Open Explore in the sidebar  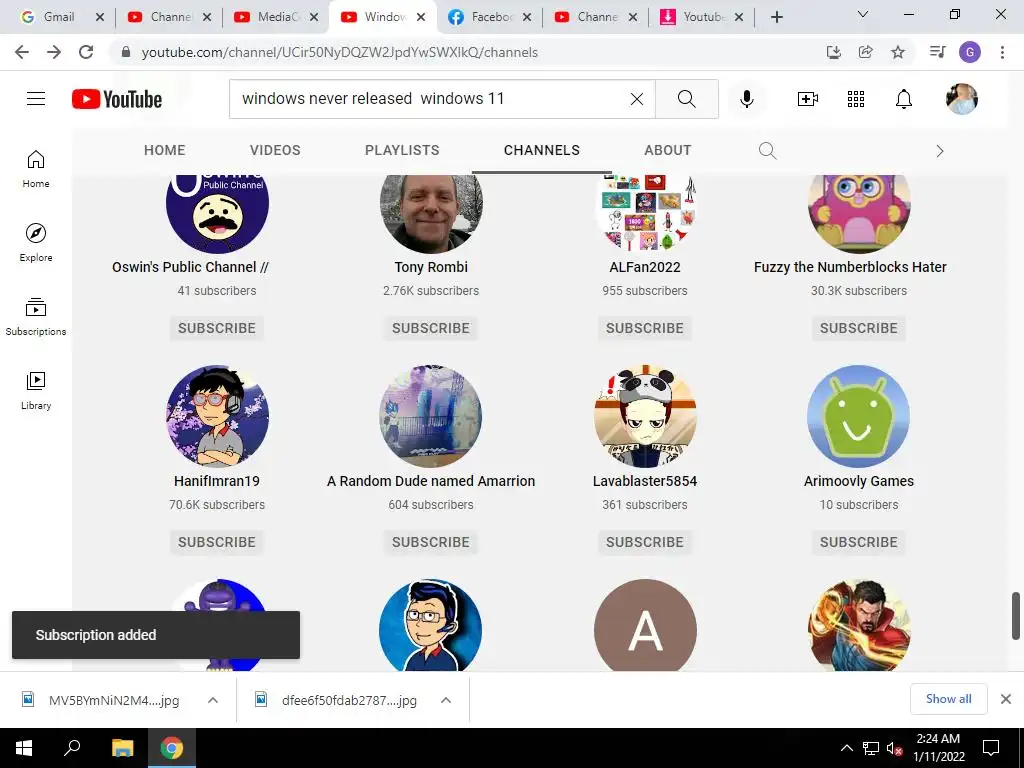[x=36, y=242]
